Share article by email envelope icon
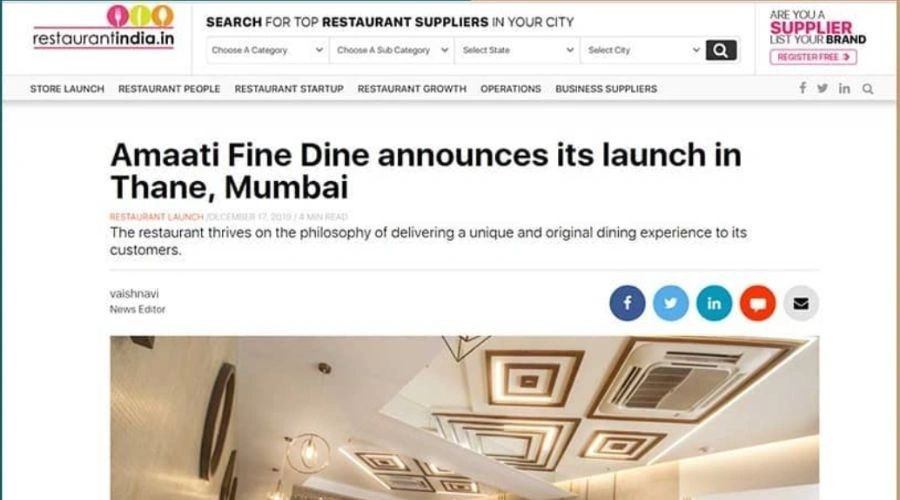The image size is (900, 500). click(801, 303)
